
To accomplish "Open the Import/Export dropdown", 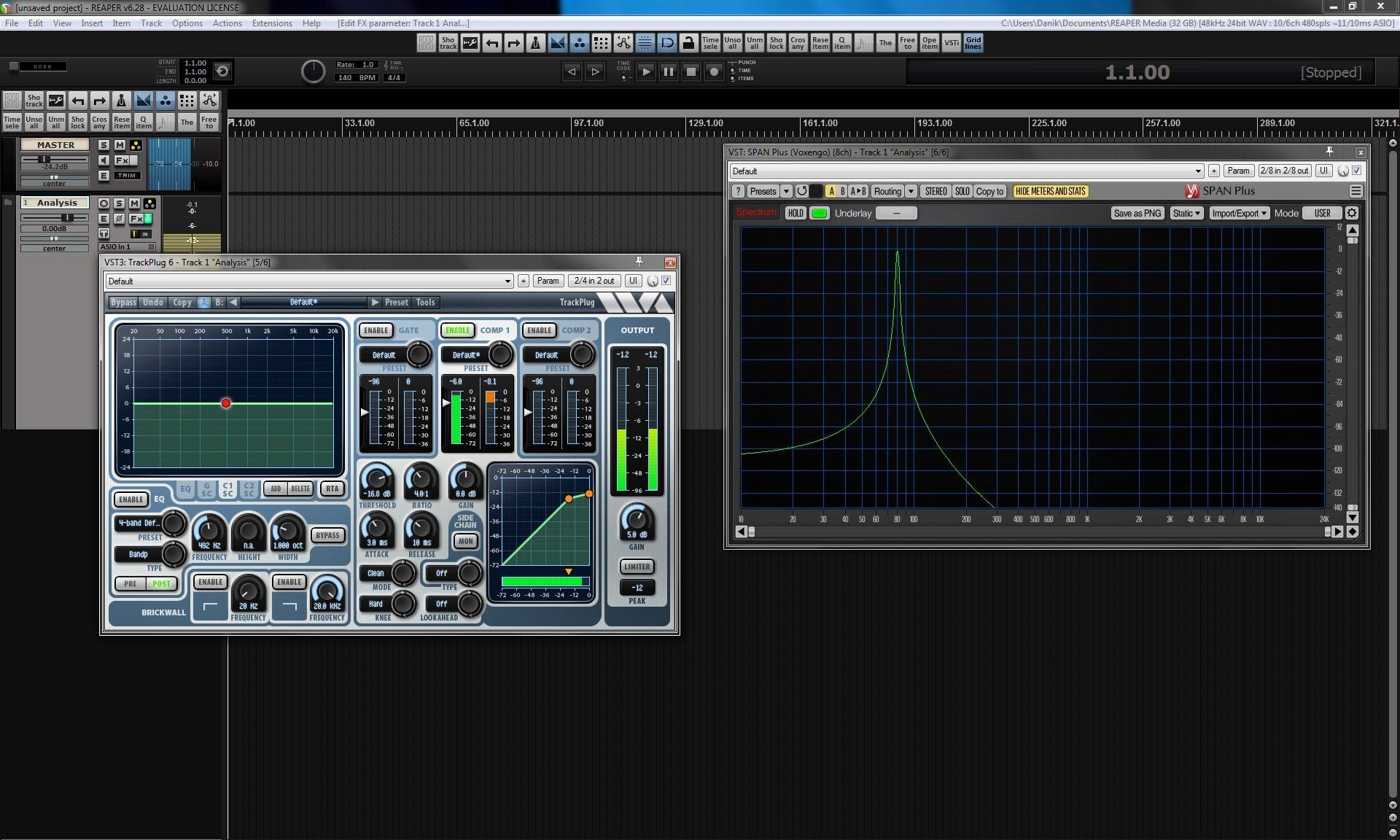I will (x=1239, y=213).
